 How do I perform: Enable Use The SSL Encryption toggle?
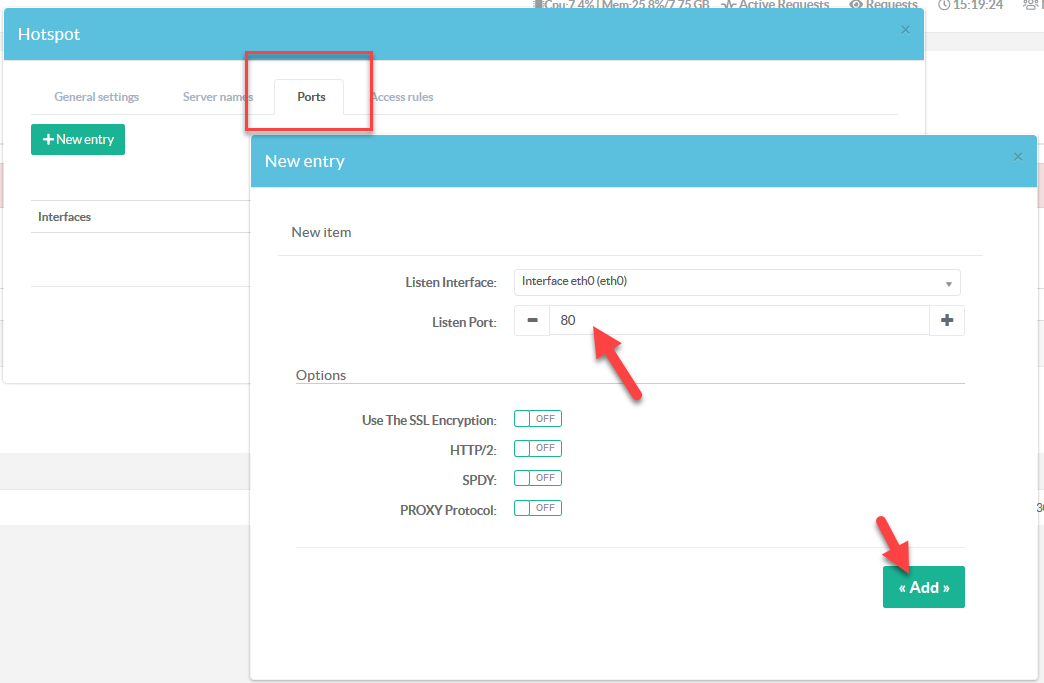(538, 419)
